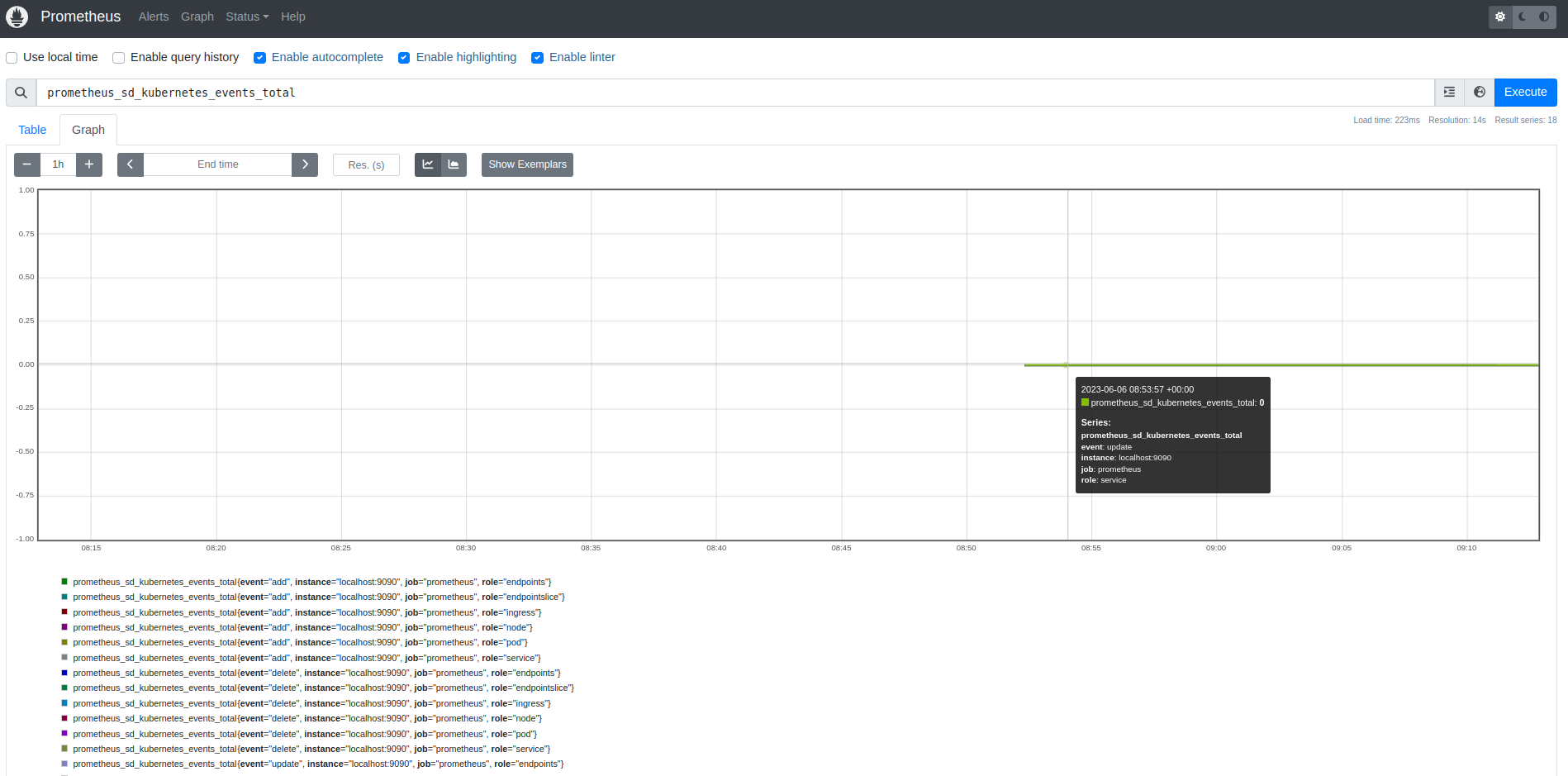Image resolution: width=1568 pixels, height=776 pixels.
Task: Click swatch for add endpoints series
Action: coord(64,582)
